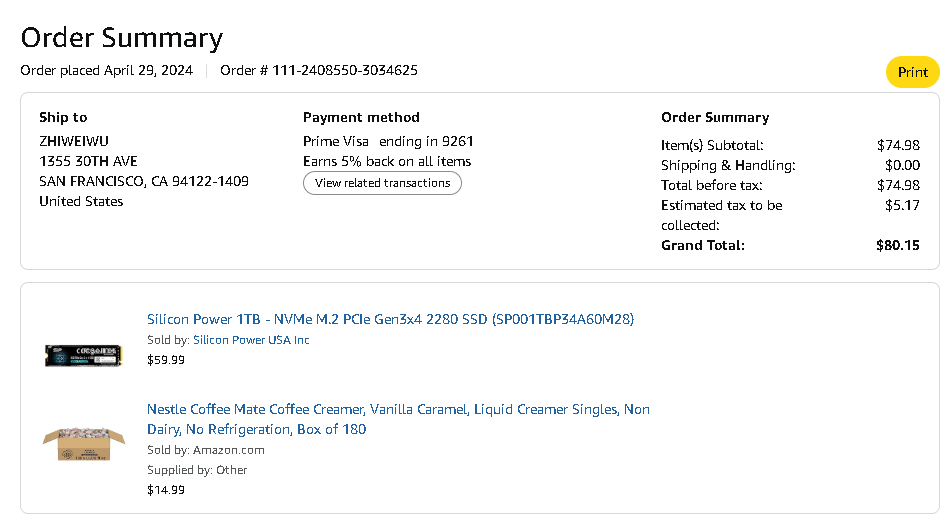Click the Prime Visa ending in 9261 text
Viewport: 952px width, 525px height.
click(x=388, y=141)
